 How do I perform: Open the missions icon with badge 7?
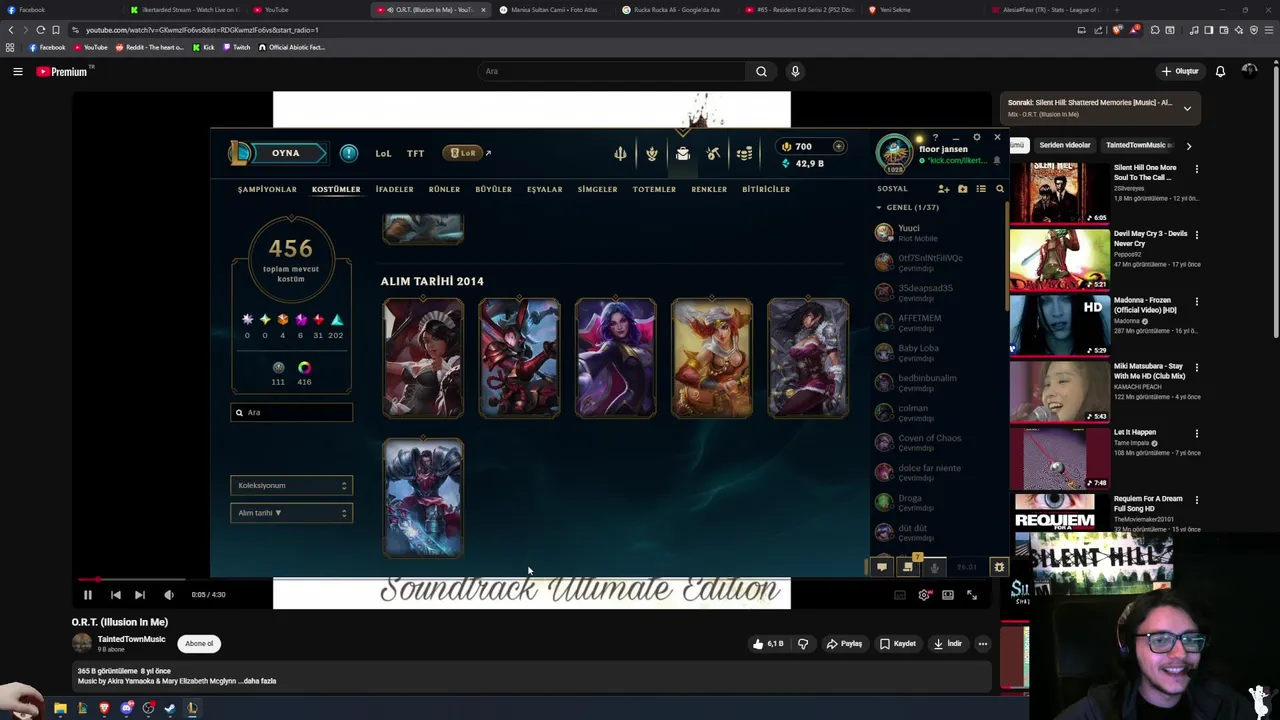coord(908,566)
